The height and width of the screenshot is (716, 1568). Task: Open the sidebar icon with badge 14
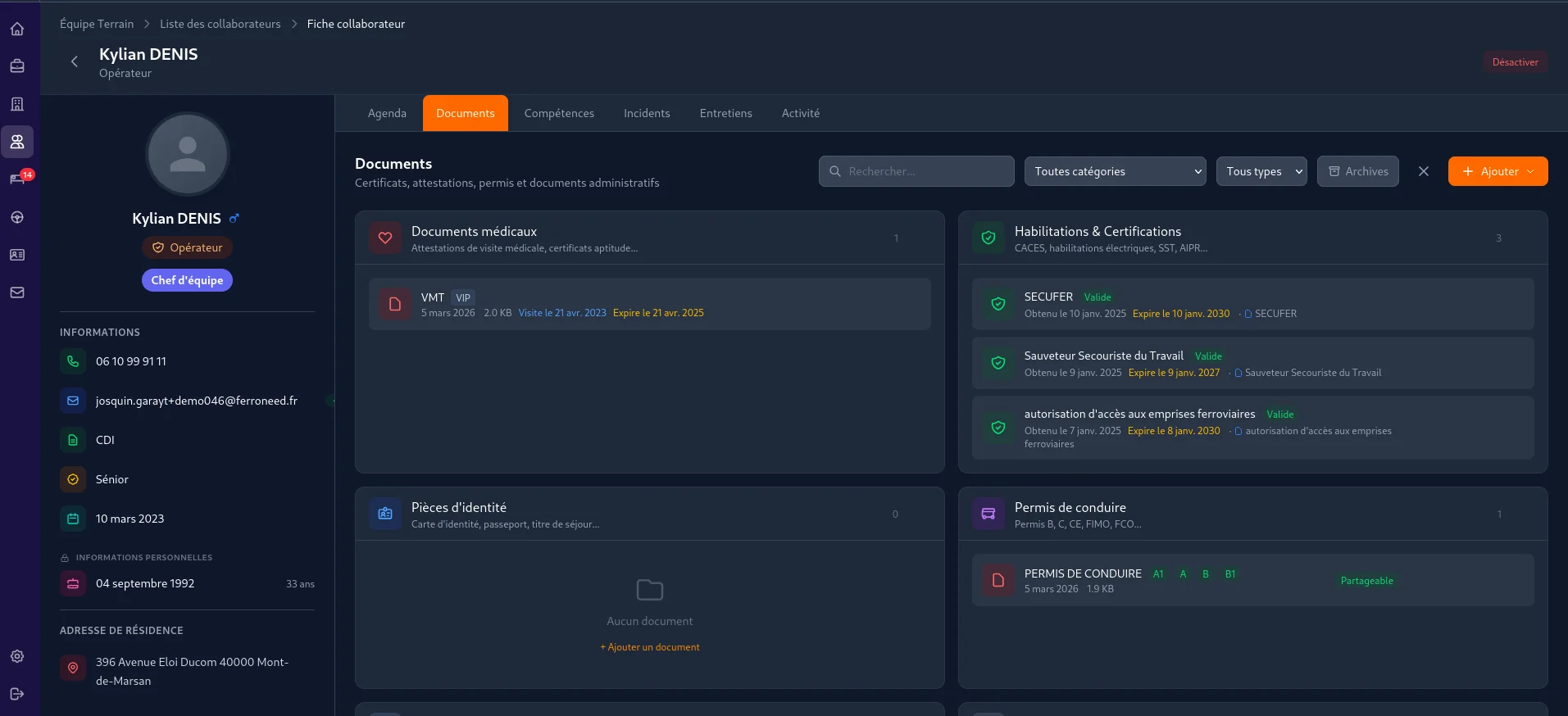point(17,179)
